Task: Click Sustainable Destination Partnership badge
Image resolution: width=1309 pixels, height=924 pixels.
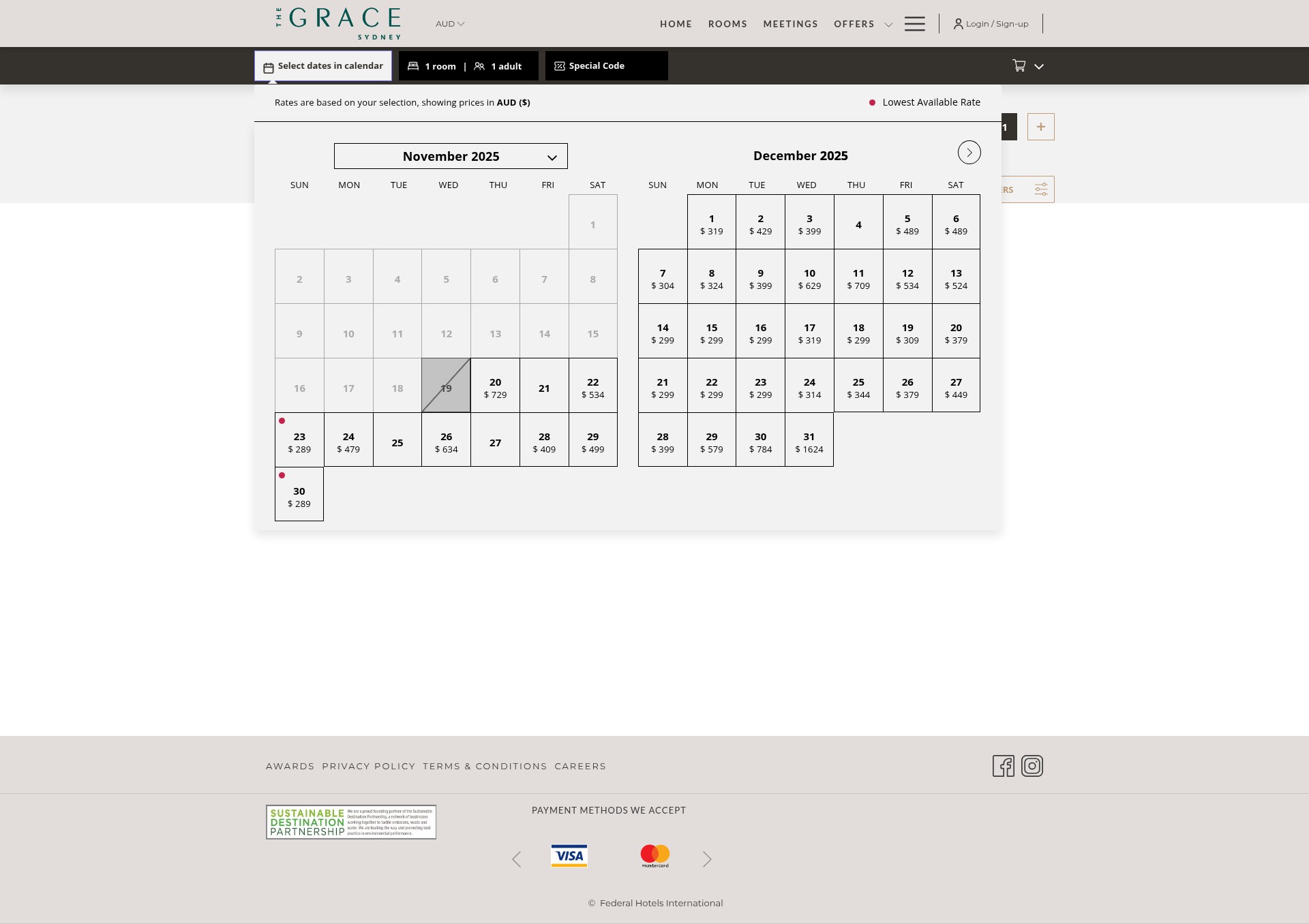Action: pyautogui.click(x=351, y=822)
